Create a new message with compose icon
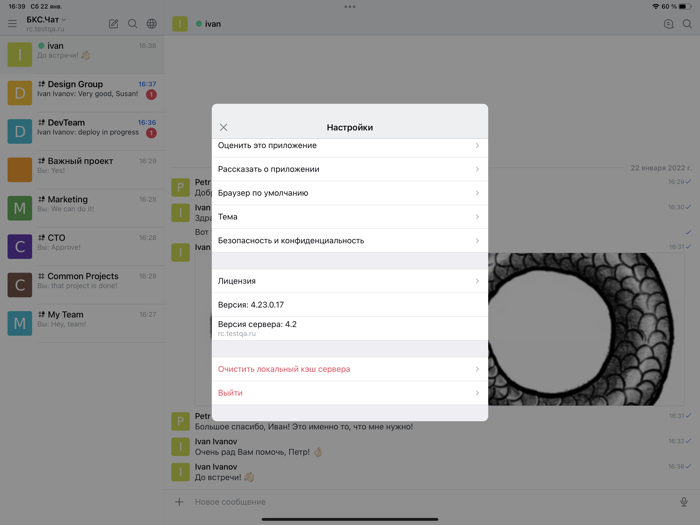700x525 pixels. point(113,24)
